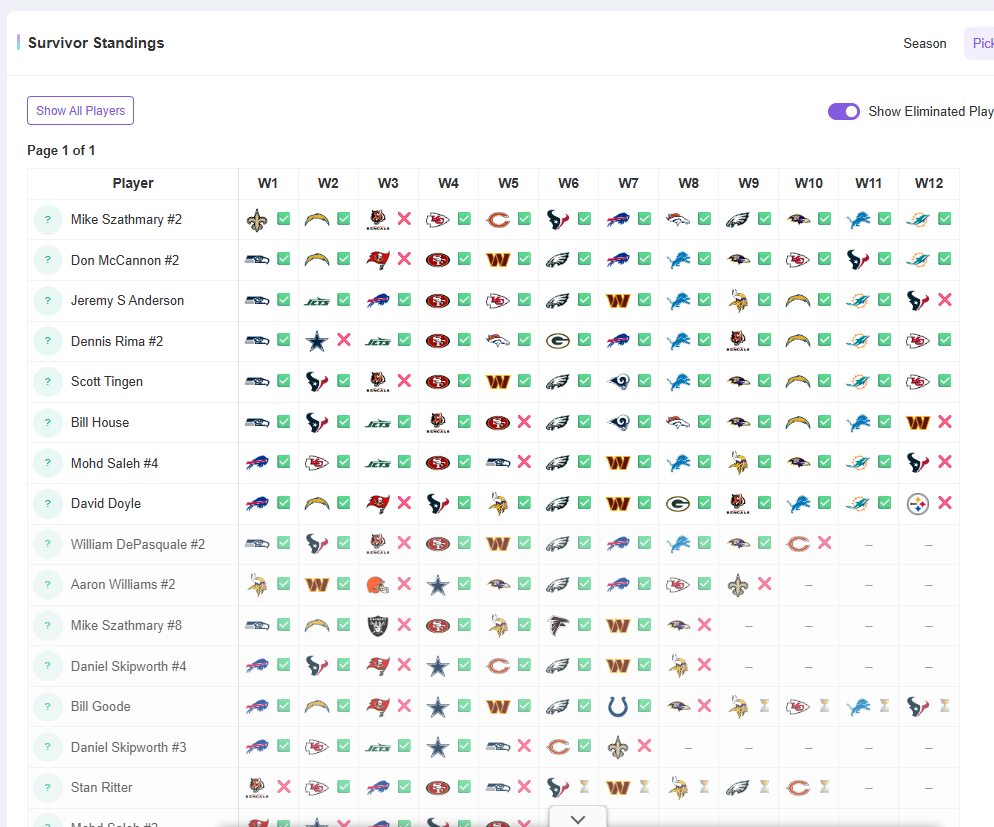The width and height of the screenshot is (994, 827).
Task: Click the green checkmark on Jeremy S Anderson's W1 pick
Action: (x=285, y=300)
